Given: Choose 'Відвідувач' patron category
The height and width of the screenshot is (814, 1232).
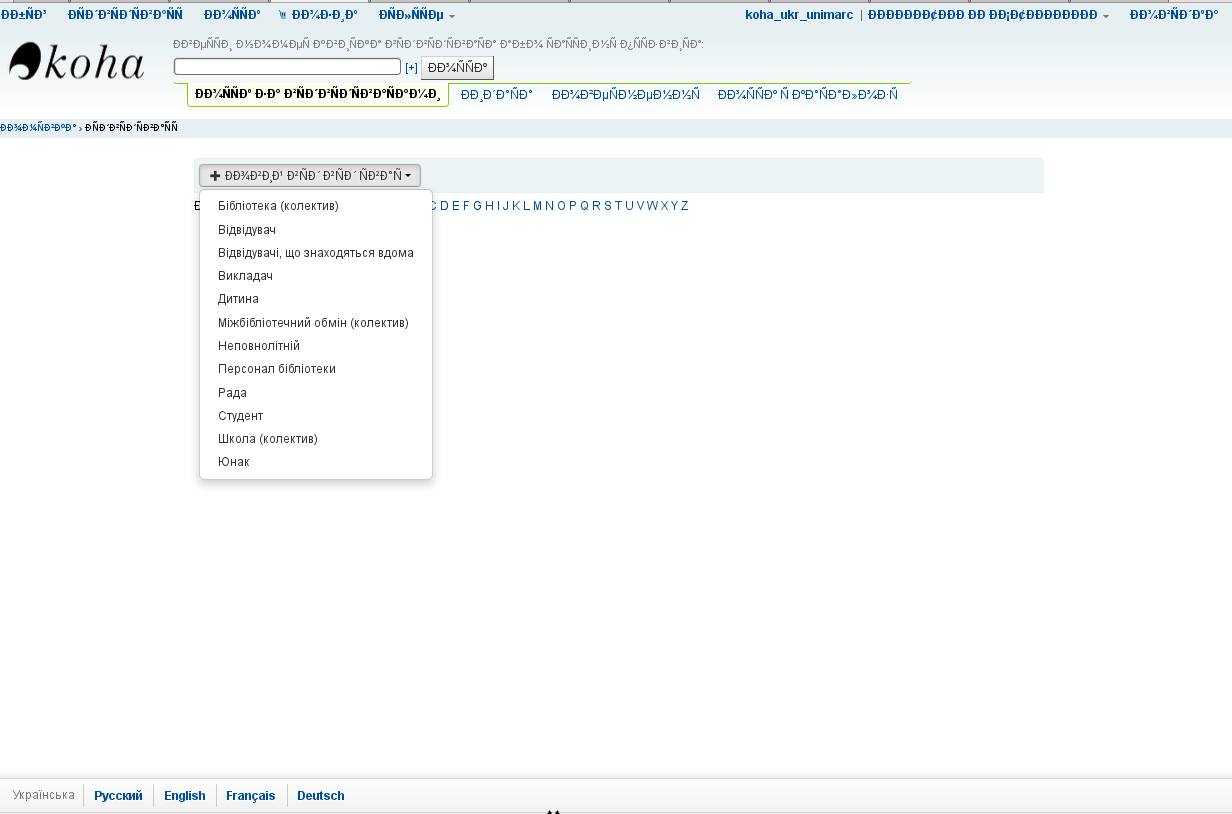Looking at the screenshot, I should 247,230.
